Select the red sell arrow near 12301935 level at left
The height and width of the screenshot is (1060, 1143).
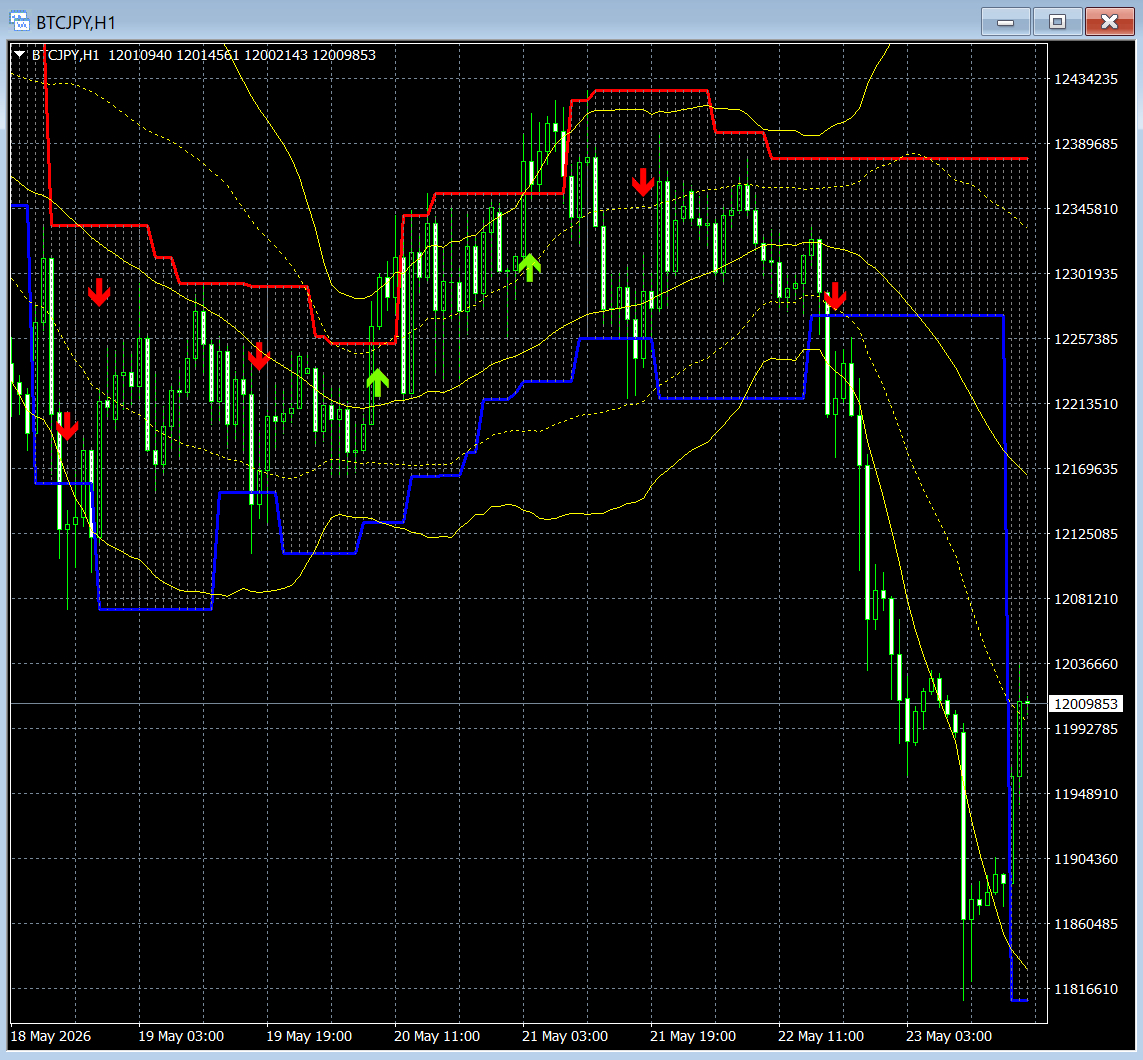[99, 292]
